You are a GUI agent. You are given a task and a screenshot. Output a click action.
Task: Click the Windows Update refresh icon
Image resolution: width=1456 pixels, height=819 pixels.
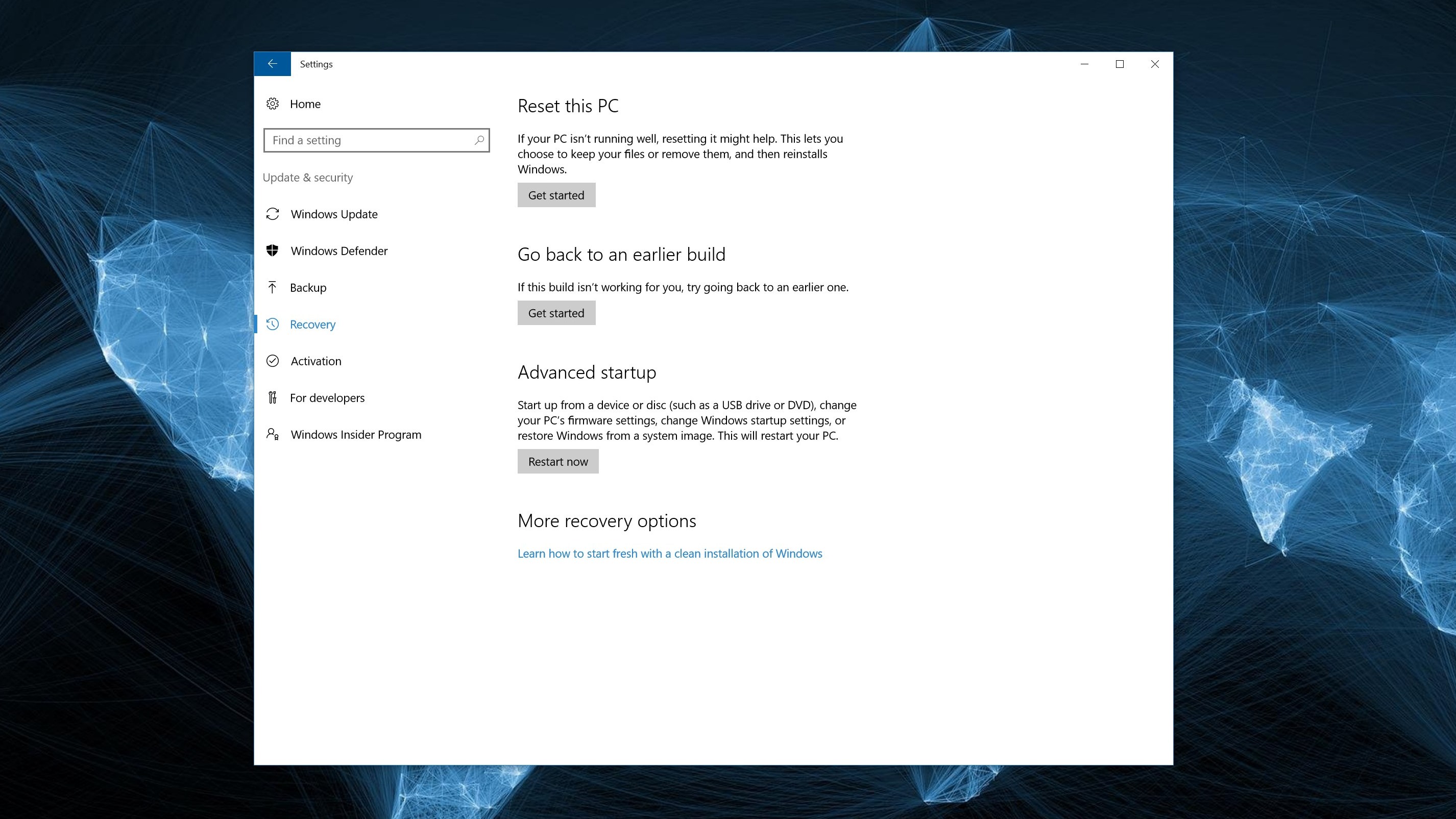pos(273,214)
